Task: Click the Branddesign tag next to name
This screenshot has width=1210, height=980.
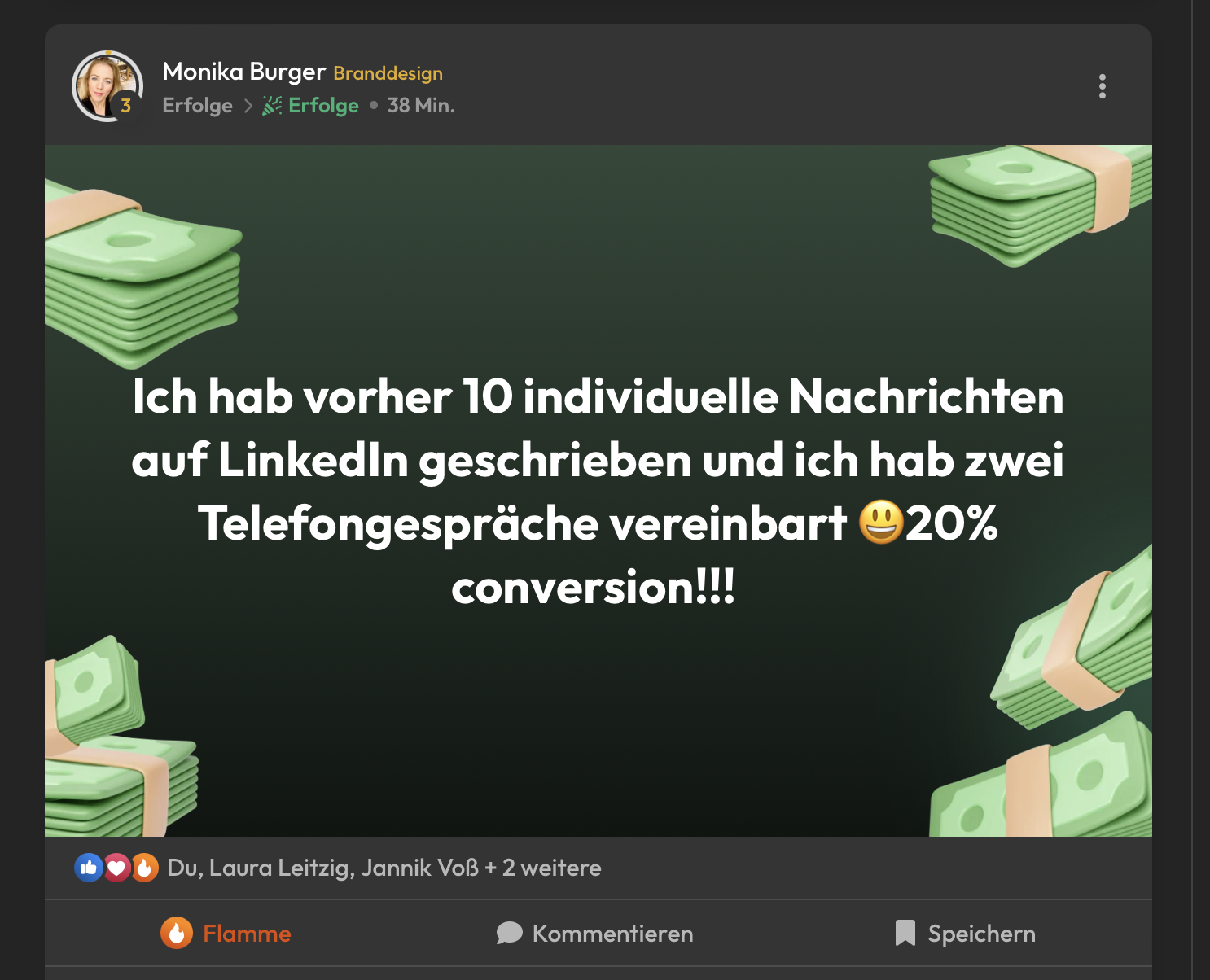Action: [388, 73]
